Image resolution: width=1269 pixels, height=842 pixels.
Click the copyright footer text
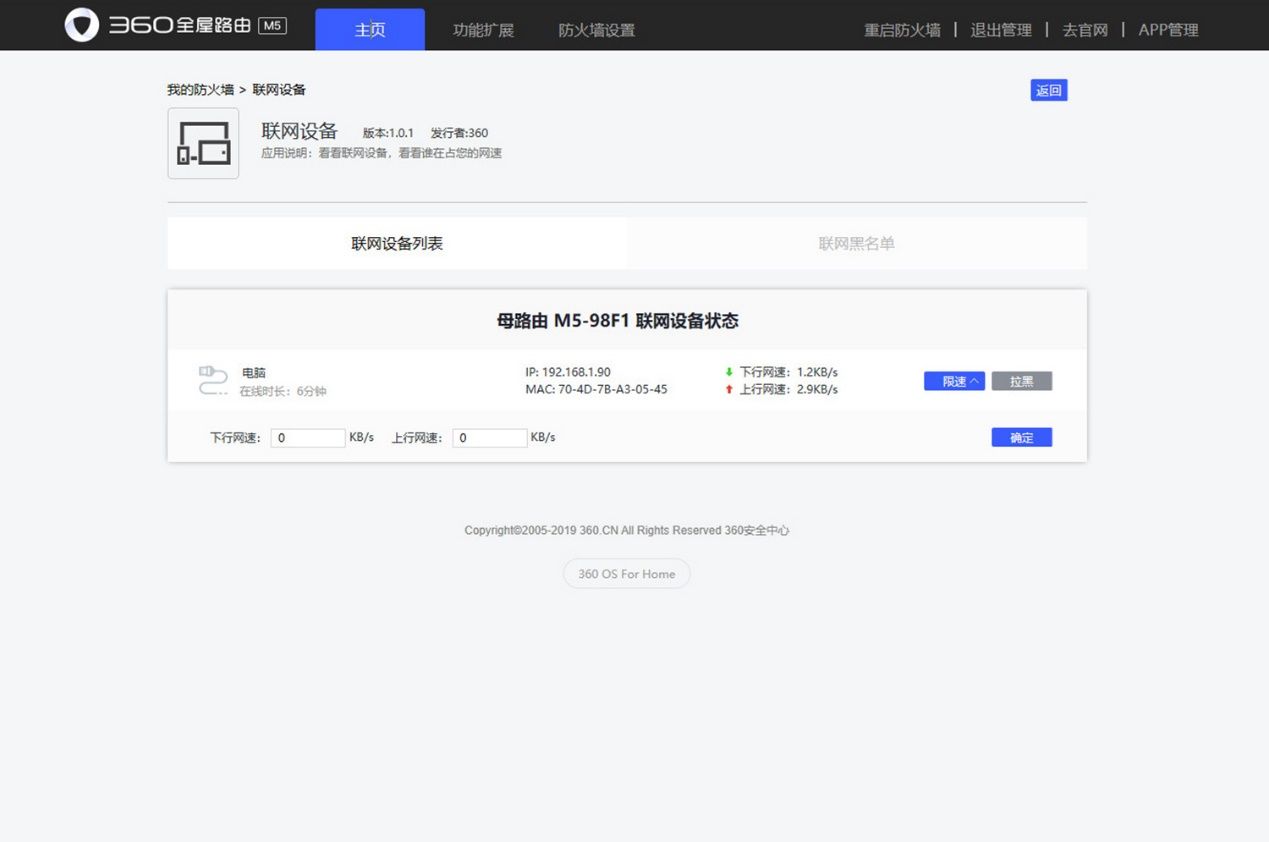point(627,531)
